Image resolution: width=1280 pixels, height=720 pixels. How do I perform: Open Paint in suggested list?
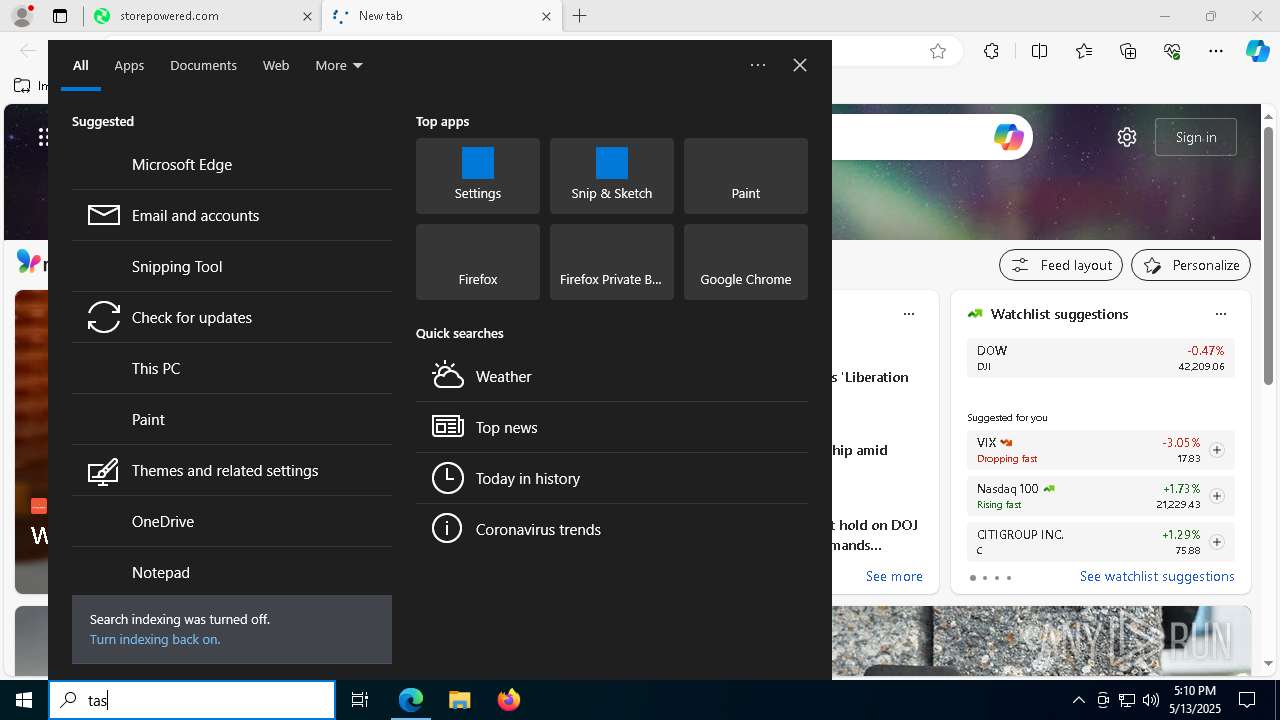[232, 419]
